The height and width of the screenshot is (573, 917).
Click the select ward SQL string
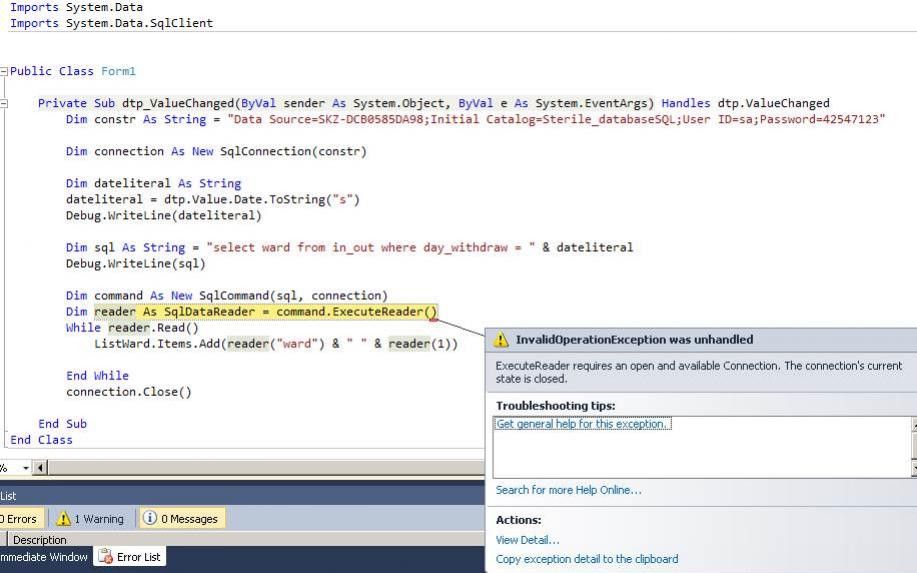[371, 248]
